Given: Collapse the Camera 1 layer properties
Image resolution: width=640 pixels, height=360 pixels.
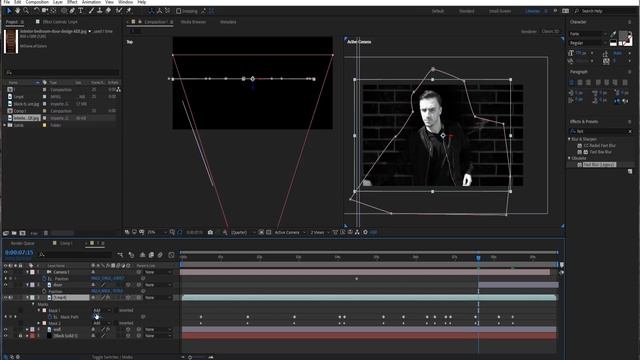Looking at the screenshot, I should click(x=27, y=272).
